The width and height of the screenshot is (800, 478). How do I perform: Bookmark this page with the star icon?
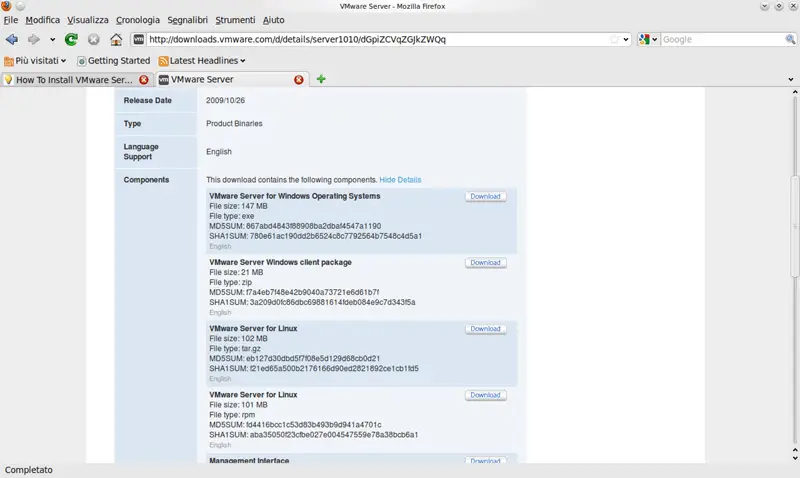(x=614, y=39)
